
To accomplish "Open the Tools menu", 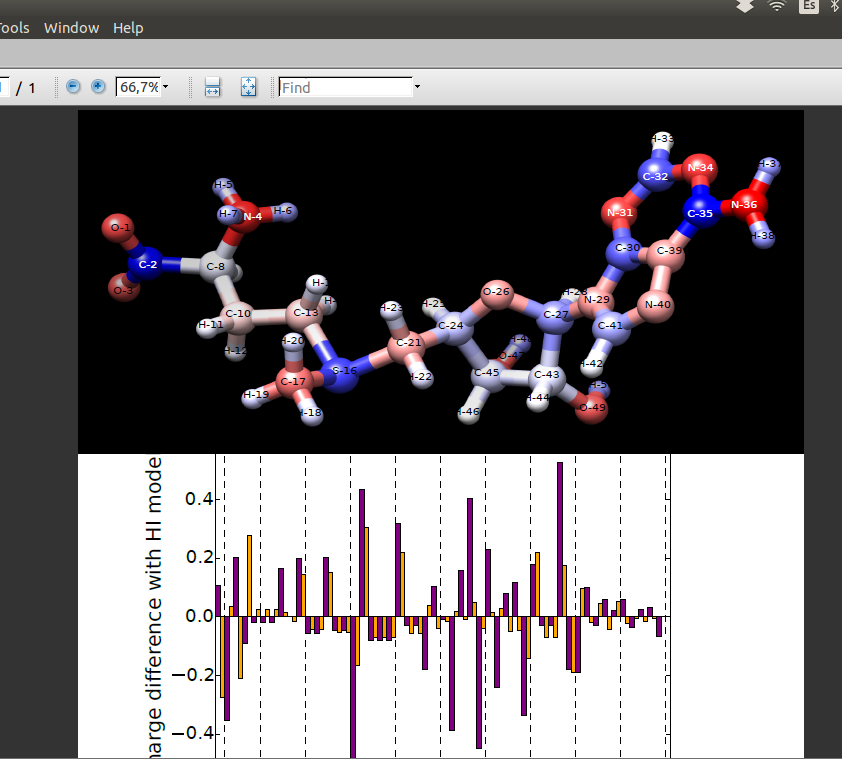I will [x=14, y=28].
